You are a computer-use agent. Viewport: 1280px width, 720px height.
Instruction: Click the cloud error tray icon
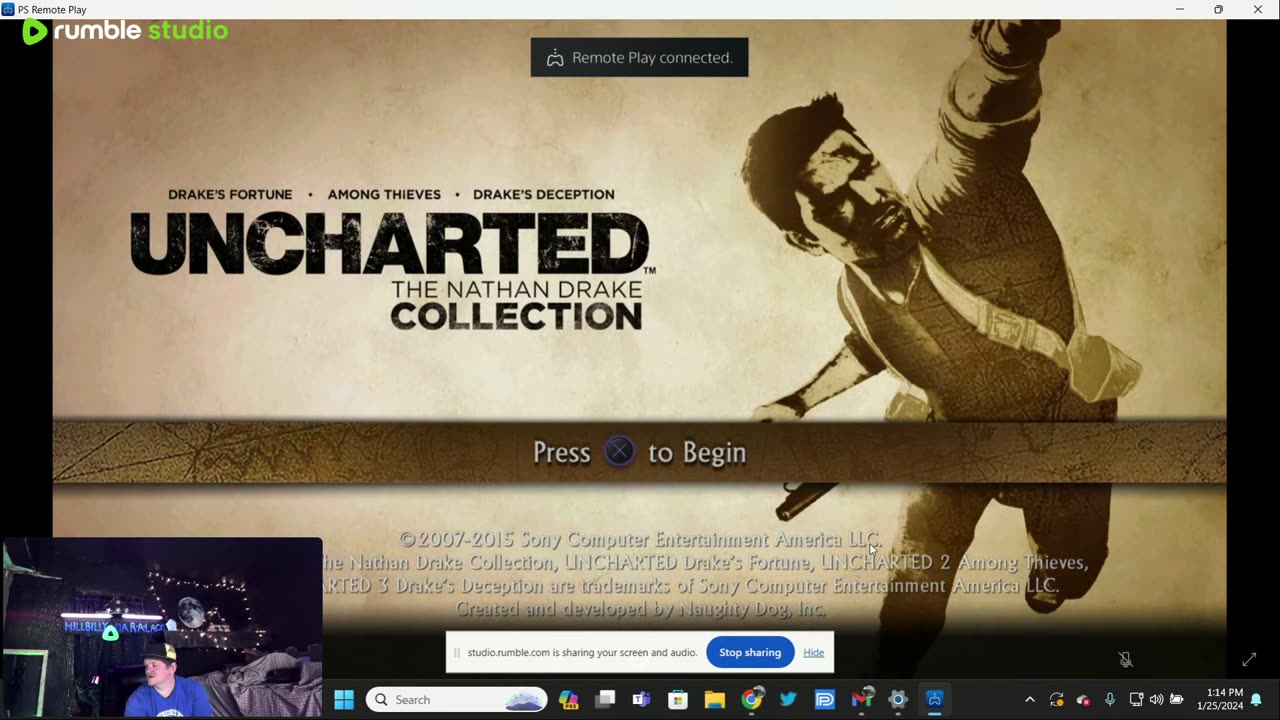click(x=1083, y=700)
